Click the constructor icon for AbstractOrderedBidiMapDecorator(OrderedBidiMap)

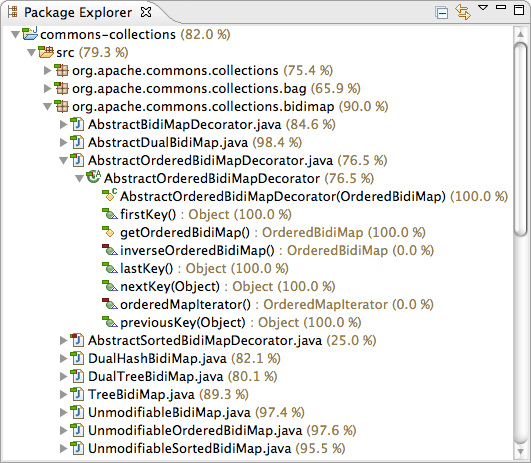coord(109,195)
